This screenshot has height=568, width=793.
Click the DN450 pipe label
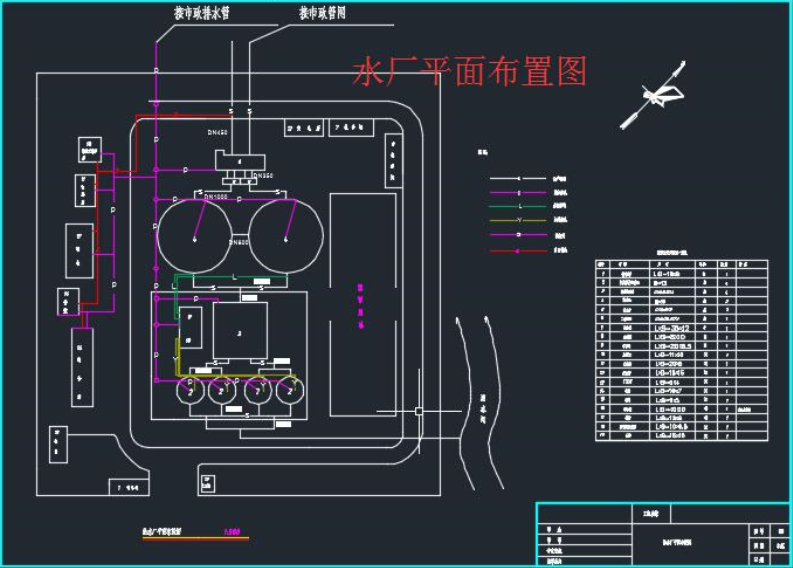(x=217, y=133)
